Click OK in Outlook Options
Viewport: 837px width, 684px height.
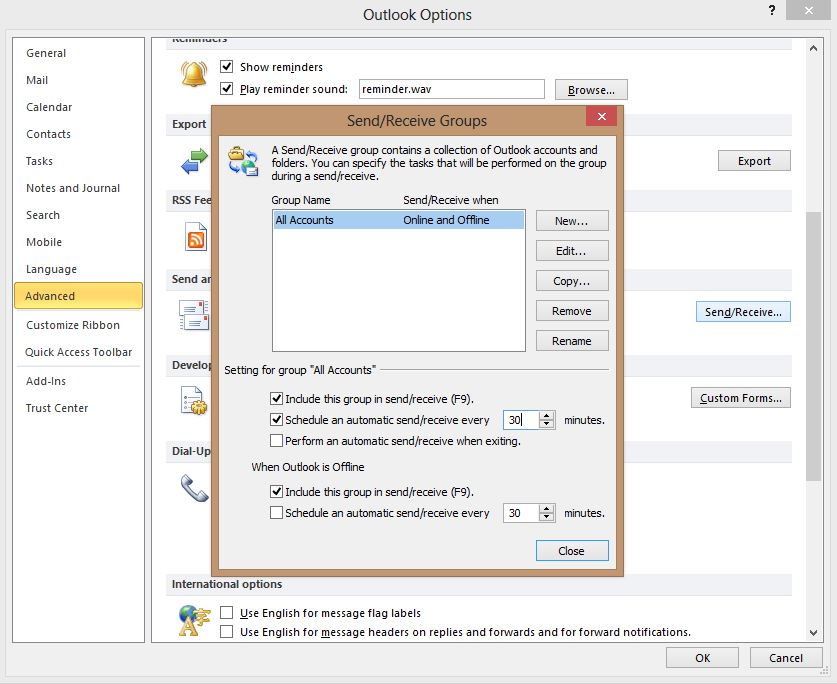click(x=702, y=658)
